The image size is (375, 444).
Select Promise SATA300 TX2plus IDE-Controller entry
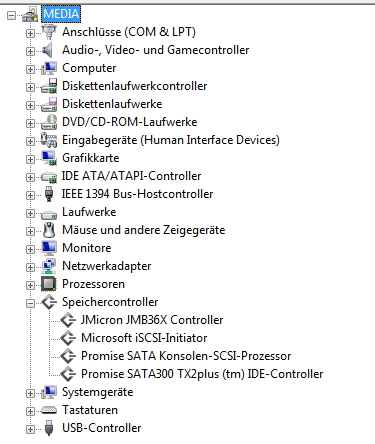pyautogui.click(x=202, y=374)
